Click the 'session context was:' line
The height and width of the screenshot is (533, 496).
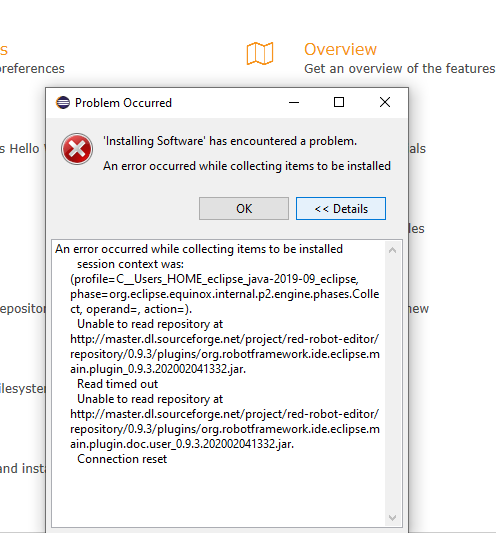130,264
